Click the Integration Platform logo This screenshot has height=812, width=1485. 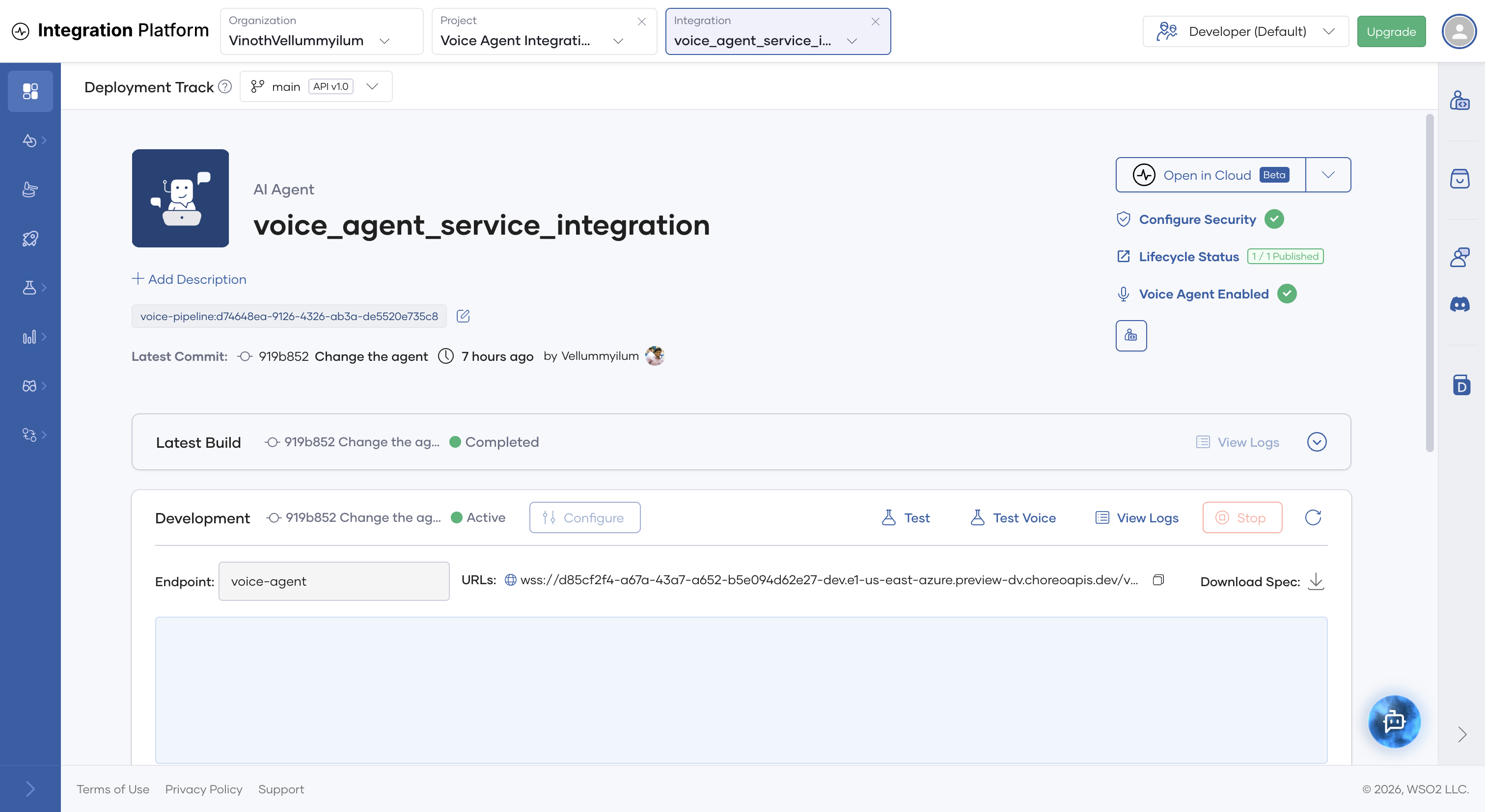click(x=110, y=30)
